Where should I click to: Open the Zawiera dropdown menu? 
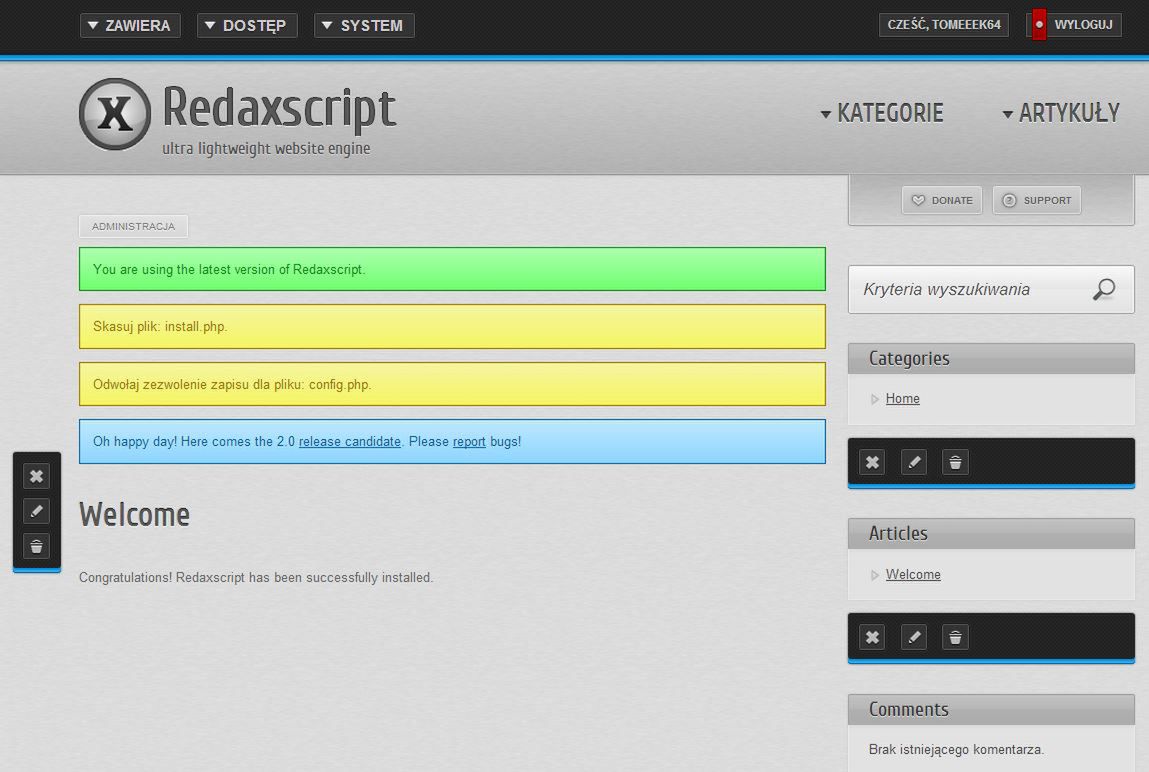click(130, 26)
